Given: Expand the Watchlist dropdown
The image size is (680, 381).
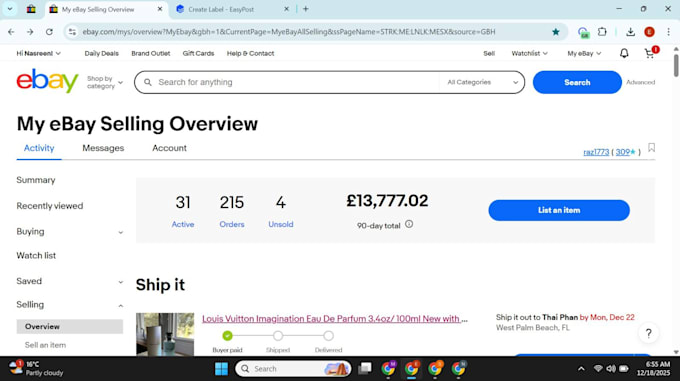Looking at the screenshot, I should pos(529,53).
